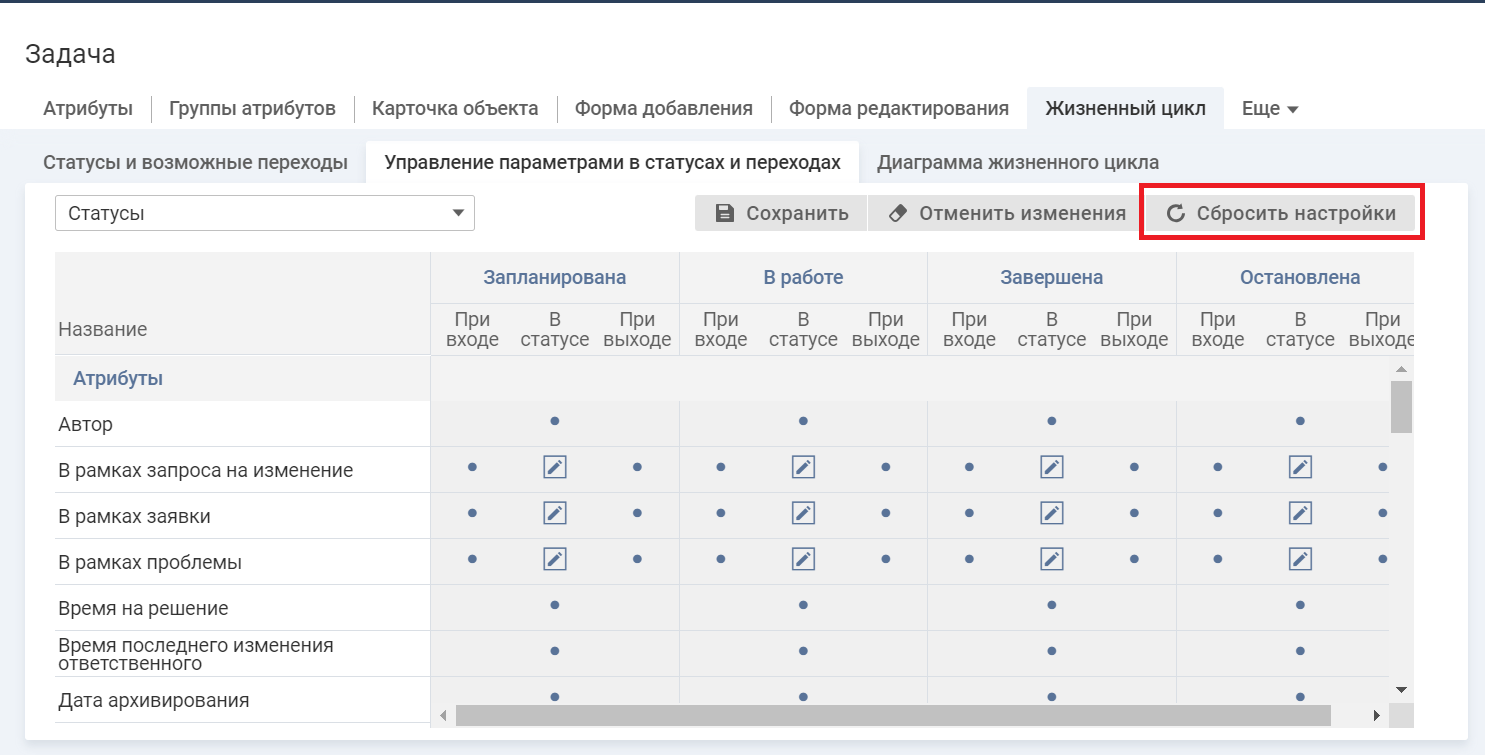Click edit icon for 'В рамках проблемы' under Запланирована
The width and height of the screenshot is (1485, 755).
(554, 559)
